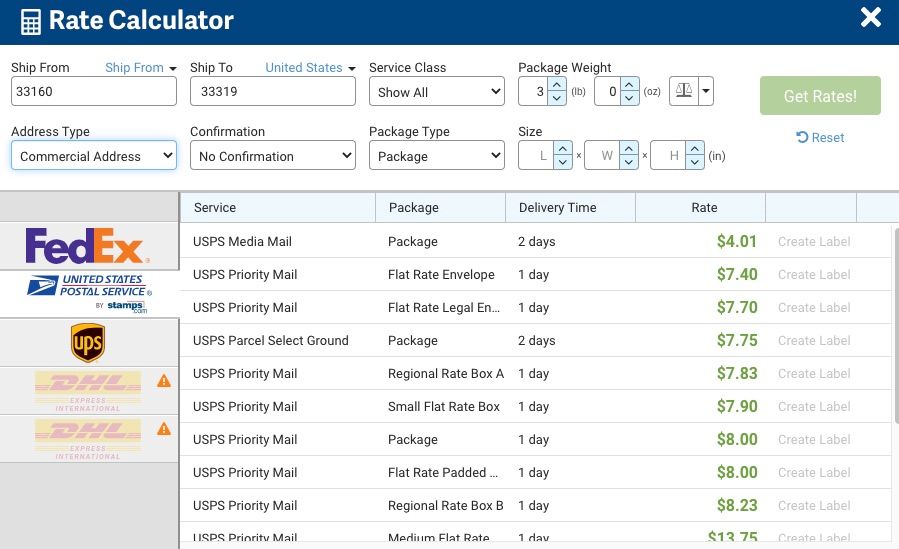Create Label for Regional Rate Box B
The height and width of the screenshot is (549, 899).
[814, 505]
